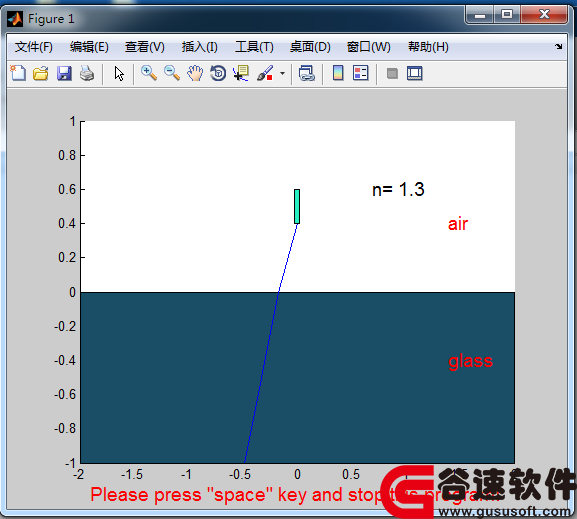Select the Edit Plot arrow tool
Viewport: 577px width, 519px height.
pos(119,73)
